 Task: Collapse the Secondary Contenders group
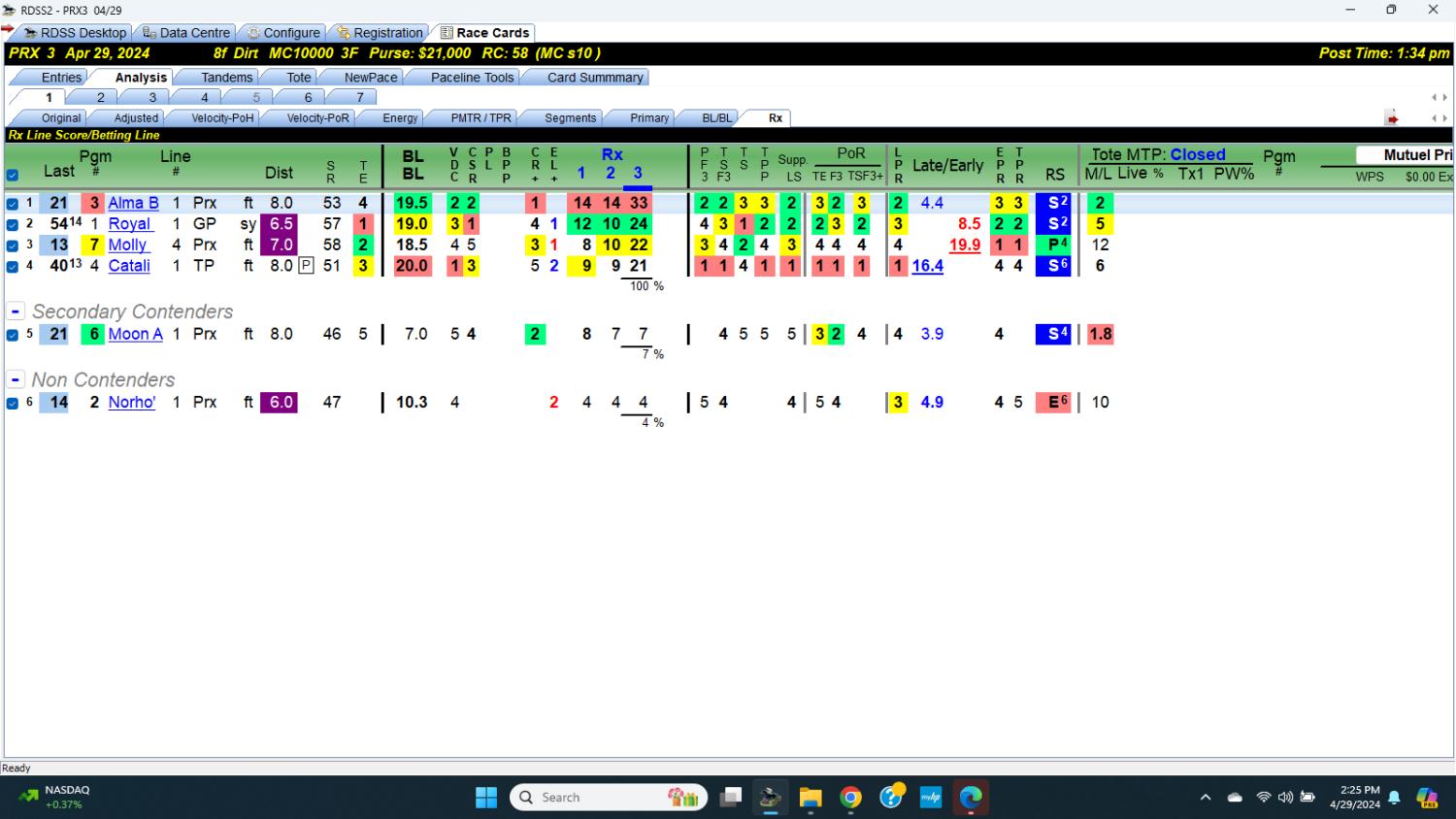tap(16, 311)
